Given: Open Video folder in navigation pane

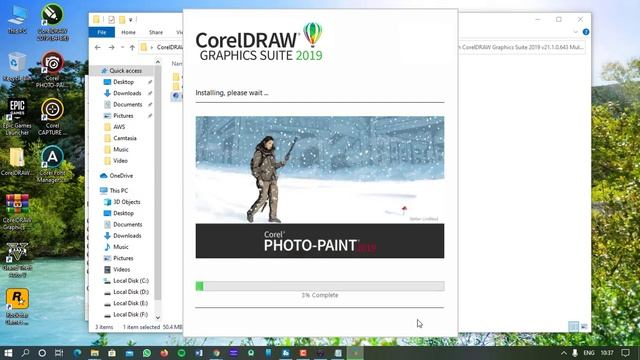Looking at the screenshot, I should [120, 161].
